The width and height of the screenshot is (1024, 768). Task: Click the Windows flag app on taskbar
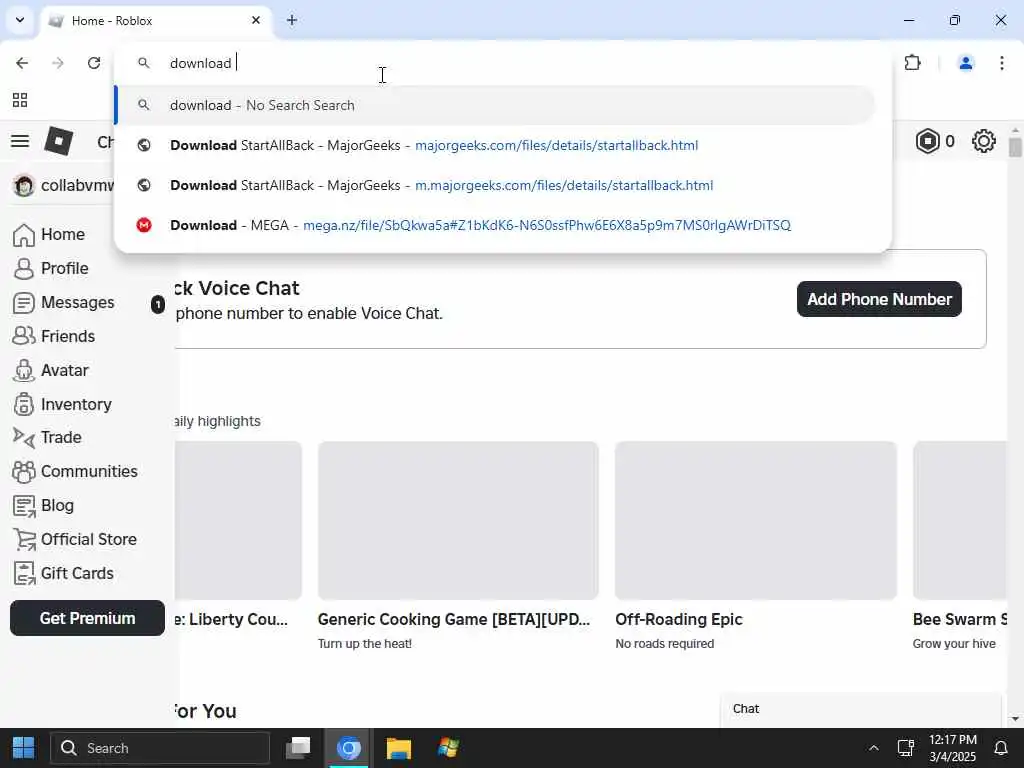pos(448,748)
